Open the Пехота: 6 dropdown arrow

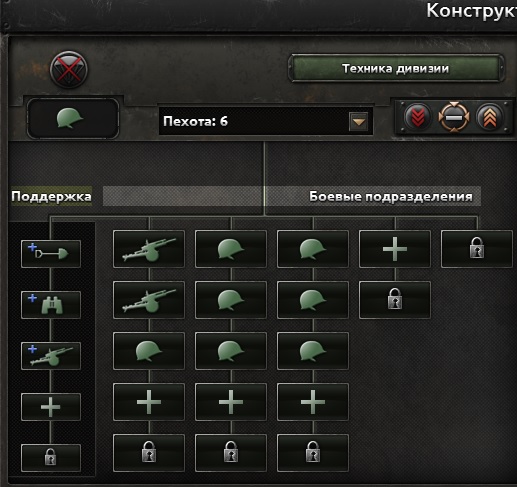tap(358, 121)
